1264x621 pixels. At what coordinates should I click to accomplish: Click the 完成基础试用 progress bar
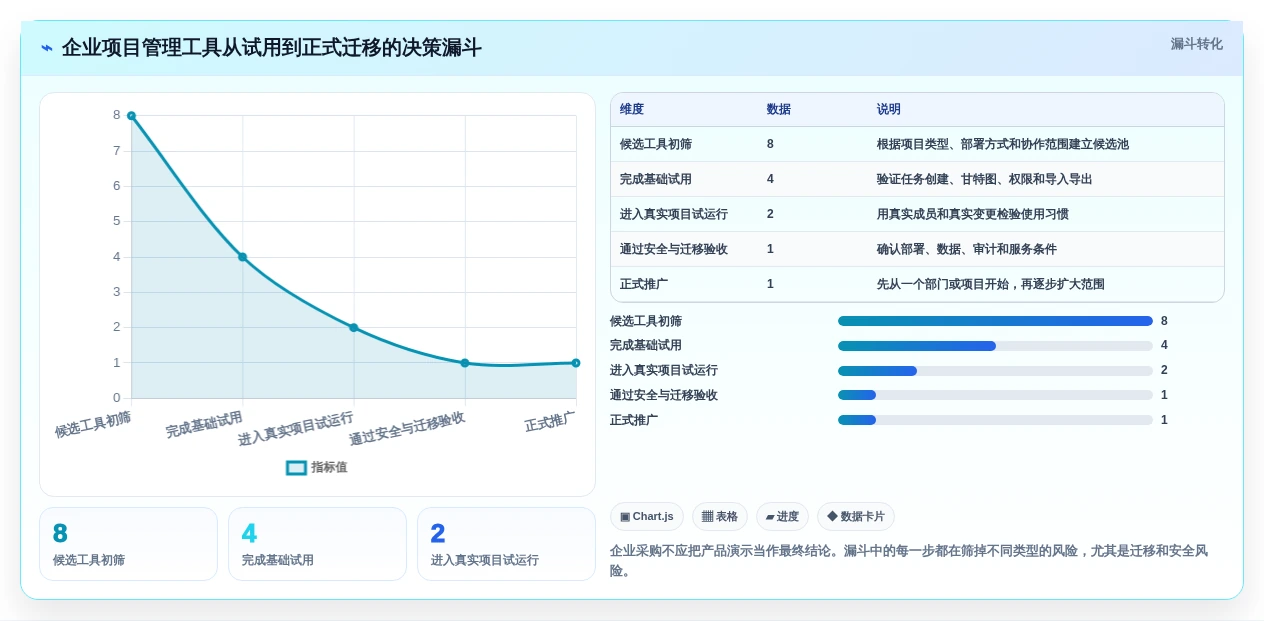point(995,346)
